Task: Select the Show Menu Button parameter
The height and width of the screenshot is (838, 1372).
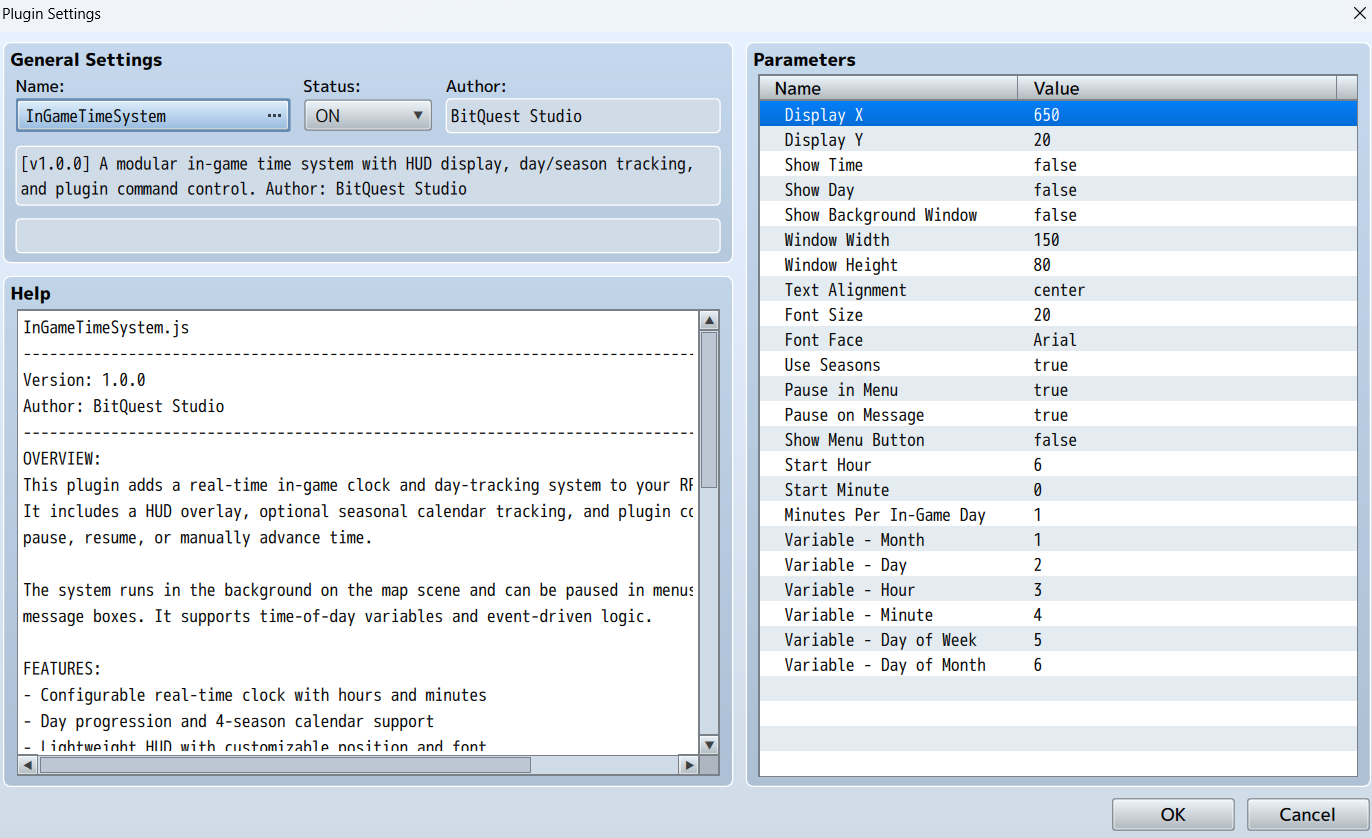Action: (1058, 440)
